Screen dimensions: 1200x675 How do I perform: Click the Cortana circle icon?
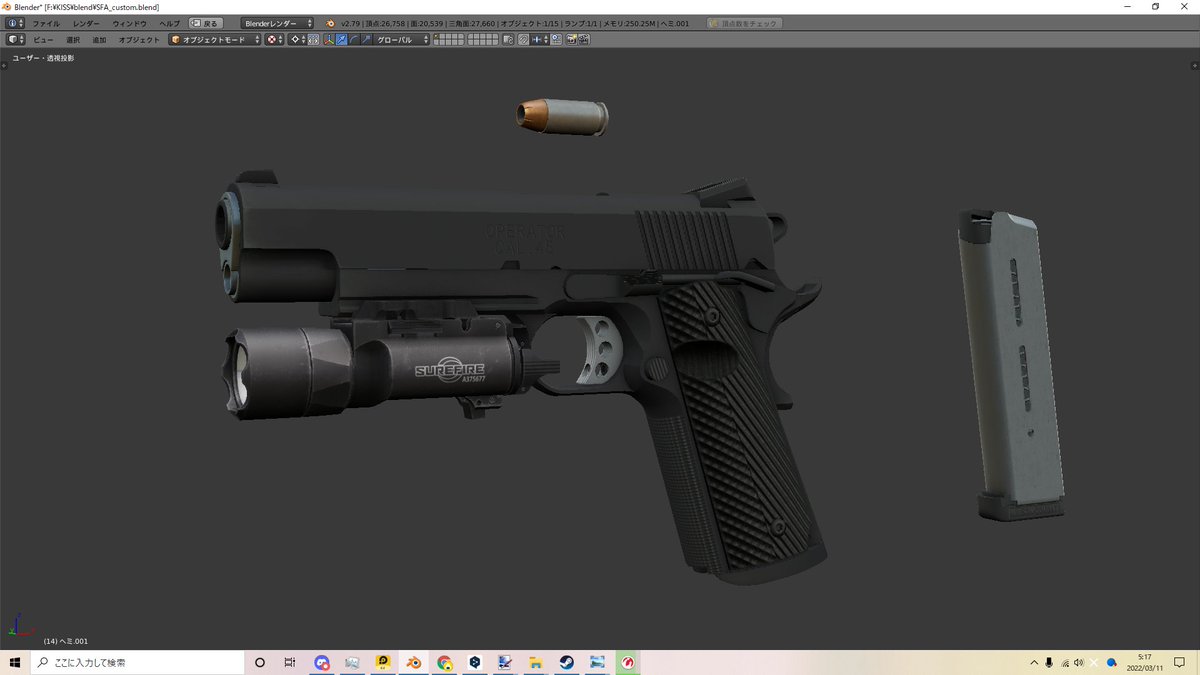260,662
